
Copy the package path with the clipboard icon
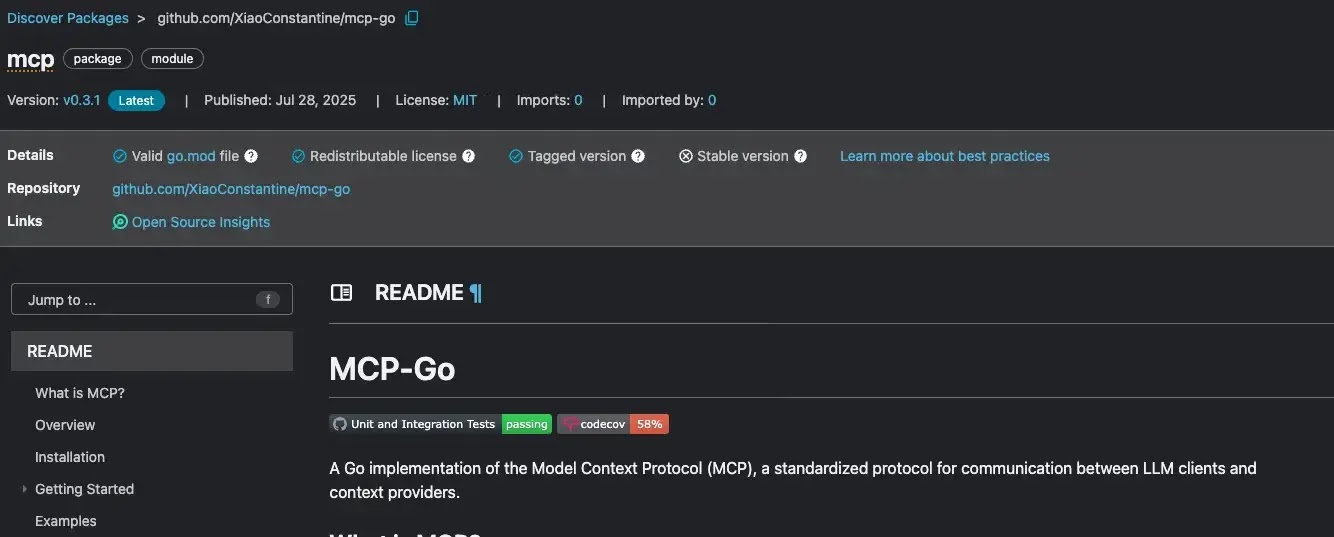pyautogui.click(x=411, y=18)
